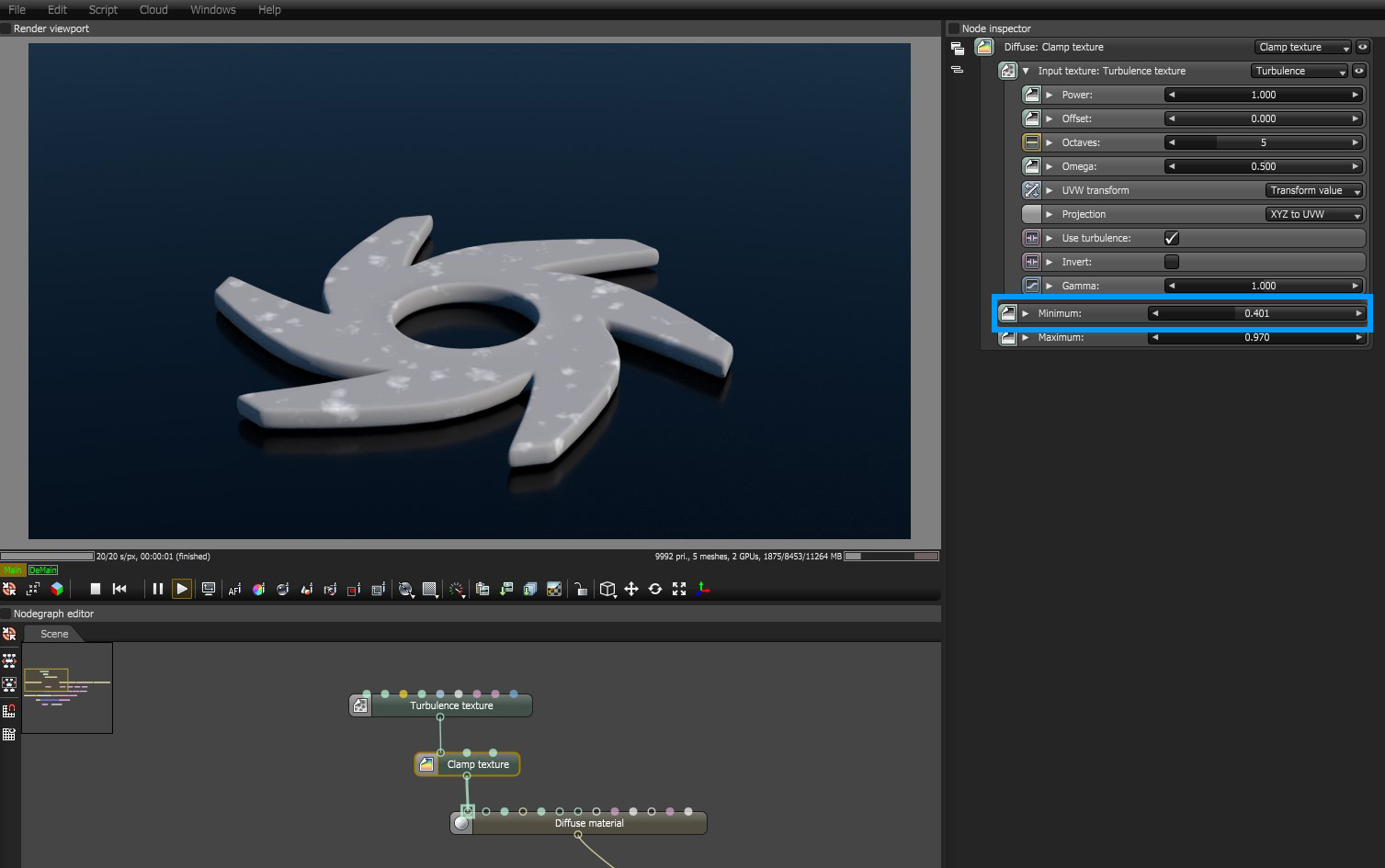
Task: Restart the render with the rewind icon
Action: [x=119, y=589]
